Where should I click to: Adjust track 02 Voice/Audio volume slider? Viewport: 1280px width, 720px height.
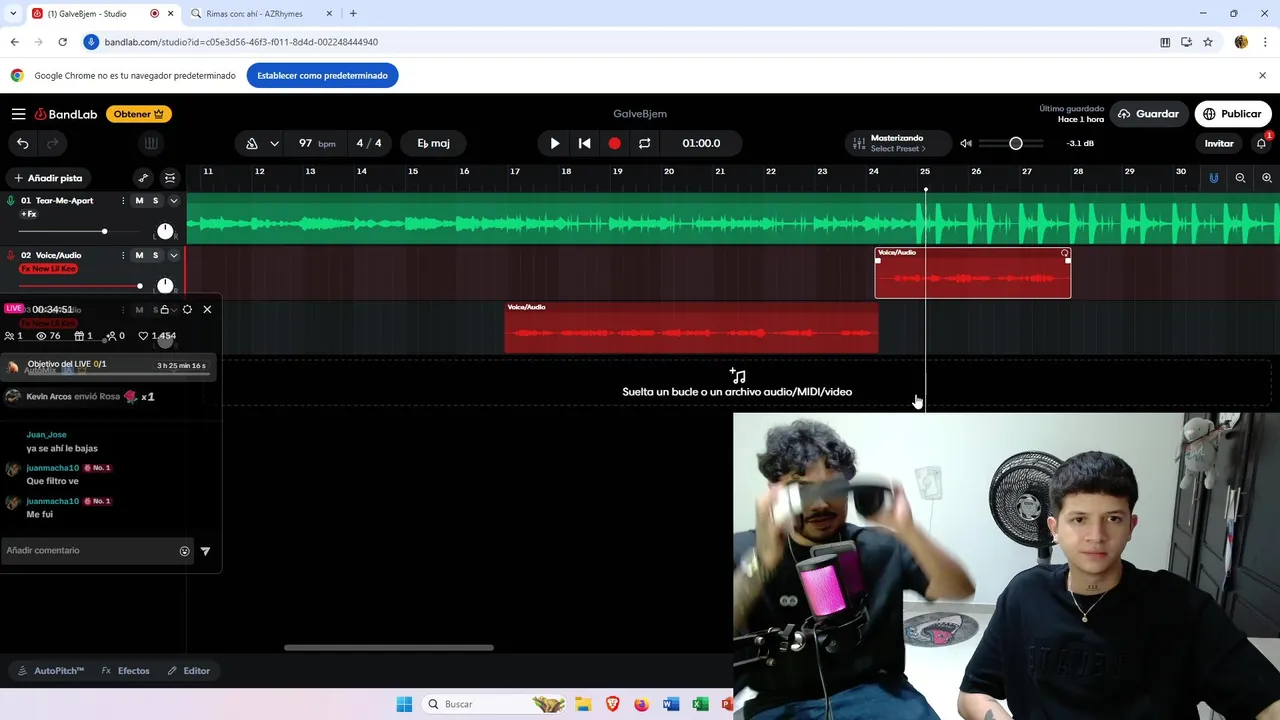(x=80, y=286)
